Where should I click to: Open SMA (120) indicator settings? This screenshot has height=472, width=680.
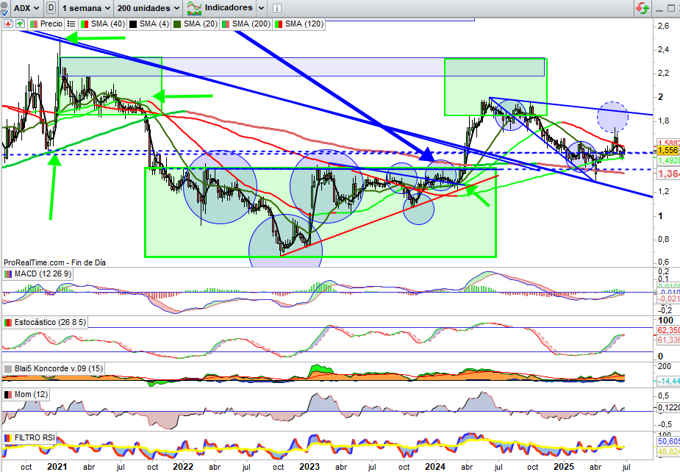pyautogui.click(x=304, y=24)
